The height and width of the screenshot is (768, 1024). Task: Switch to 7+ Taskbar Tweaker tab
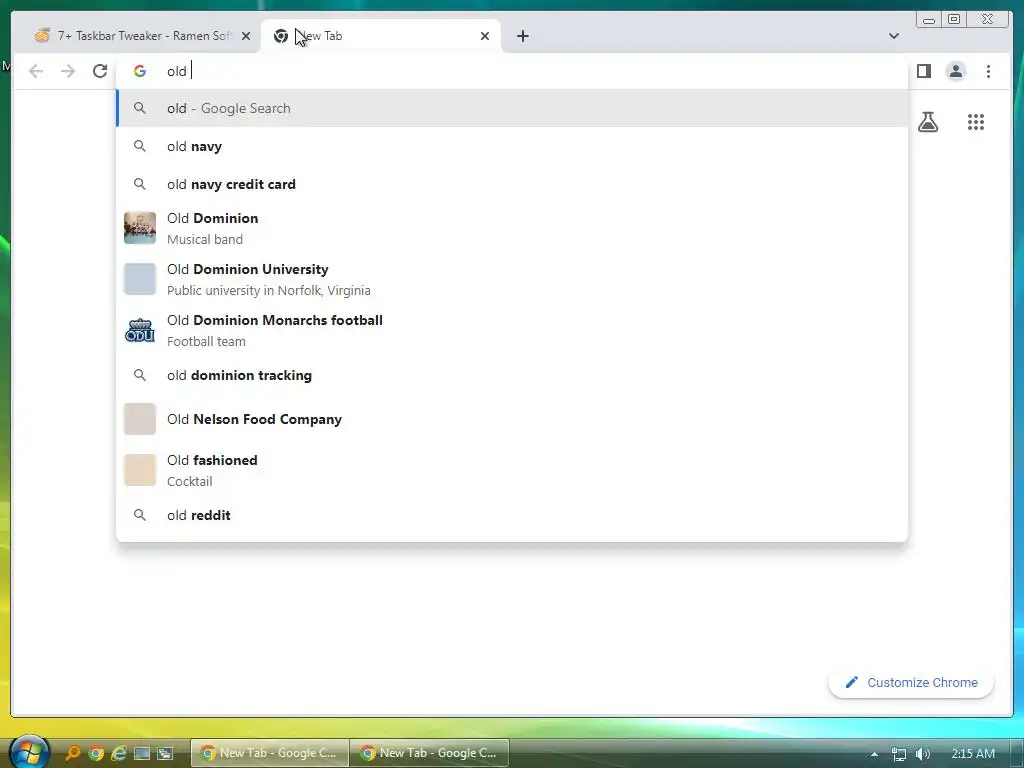[x=135, y=36]
